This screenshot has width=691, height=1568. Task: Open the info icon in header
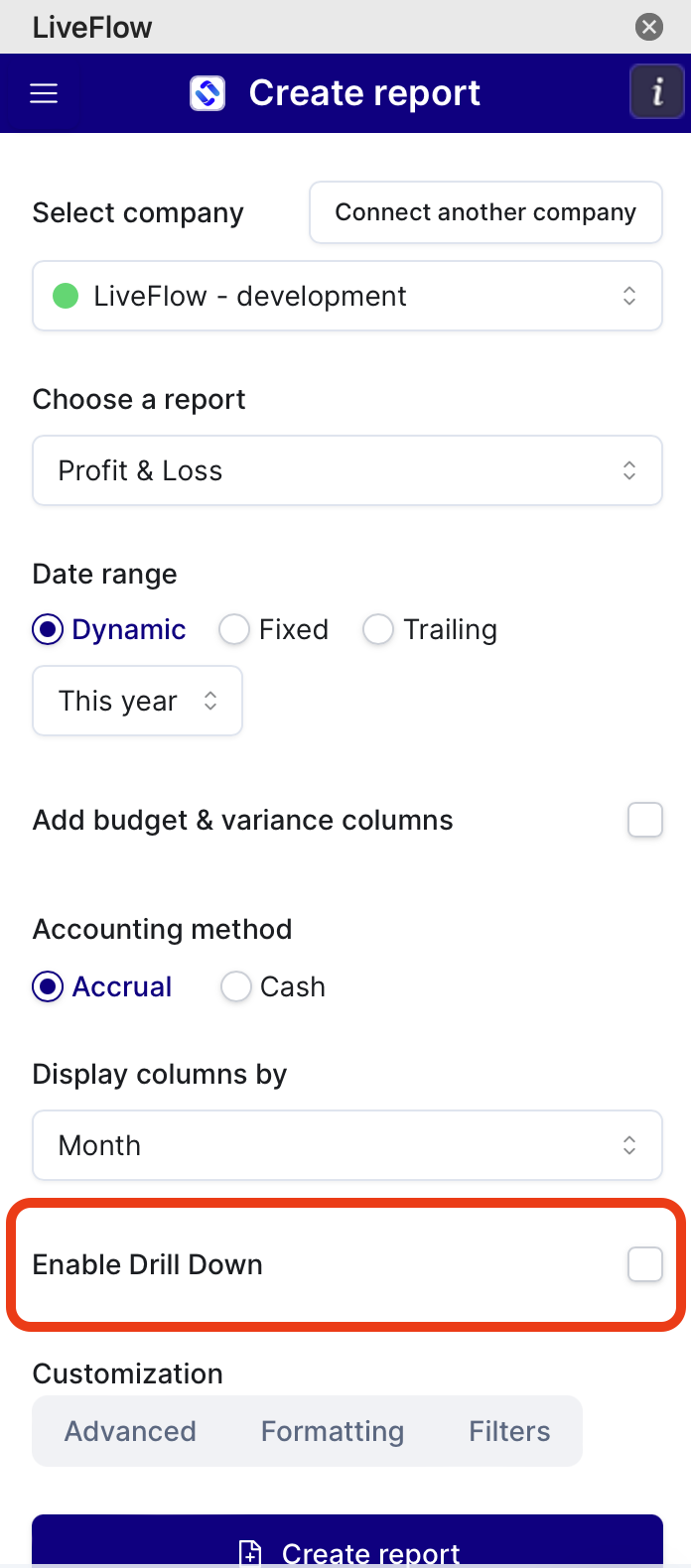pyautogui.click(x=656, y=92)
